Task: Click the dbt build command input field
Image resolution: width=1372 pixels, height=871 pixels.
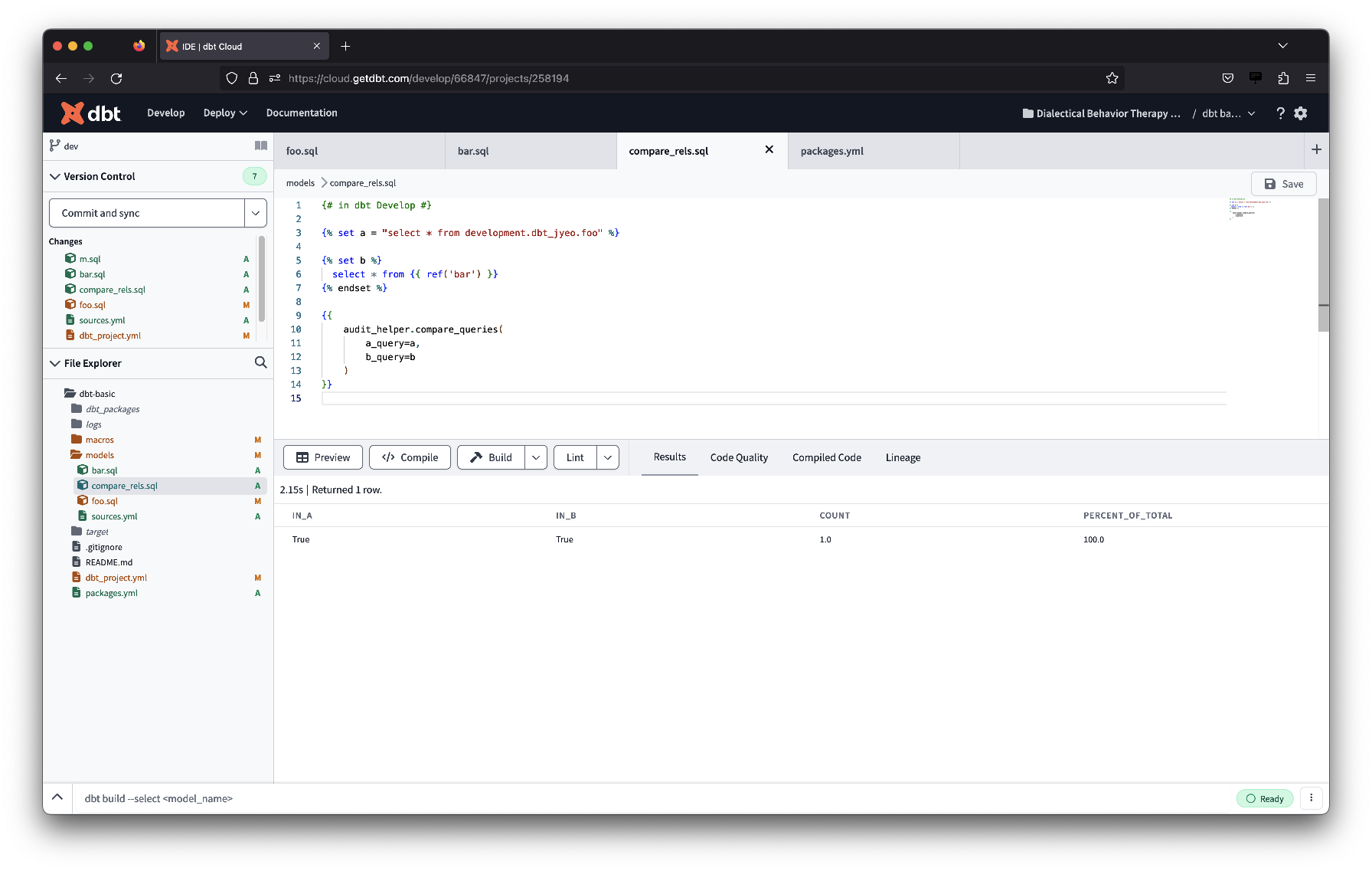Action: click(x=306, y=797)
